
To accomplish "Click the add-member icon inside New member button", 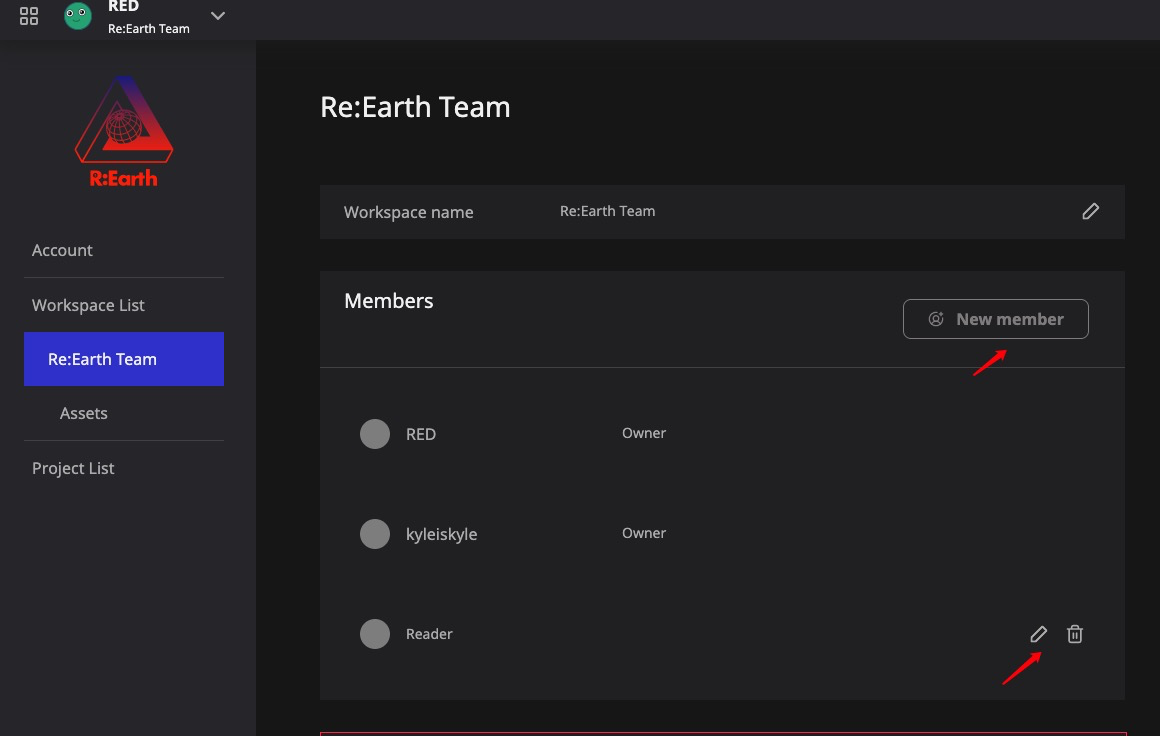I will click(x=935, y=318).
